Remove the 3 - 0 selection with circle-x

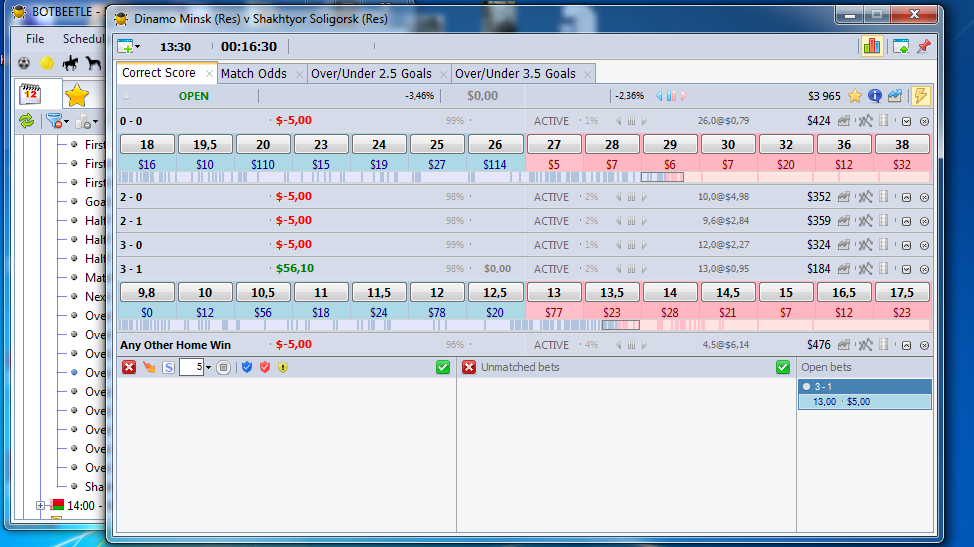point(924,245)
